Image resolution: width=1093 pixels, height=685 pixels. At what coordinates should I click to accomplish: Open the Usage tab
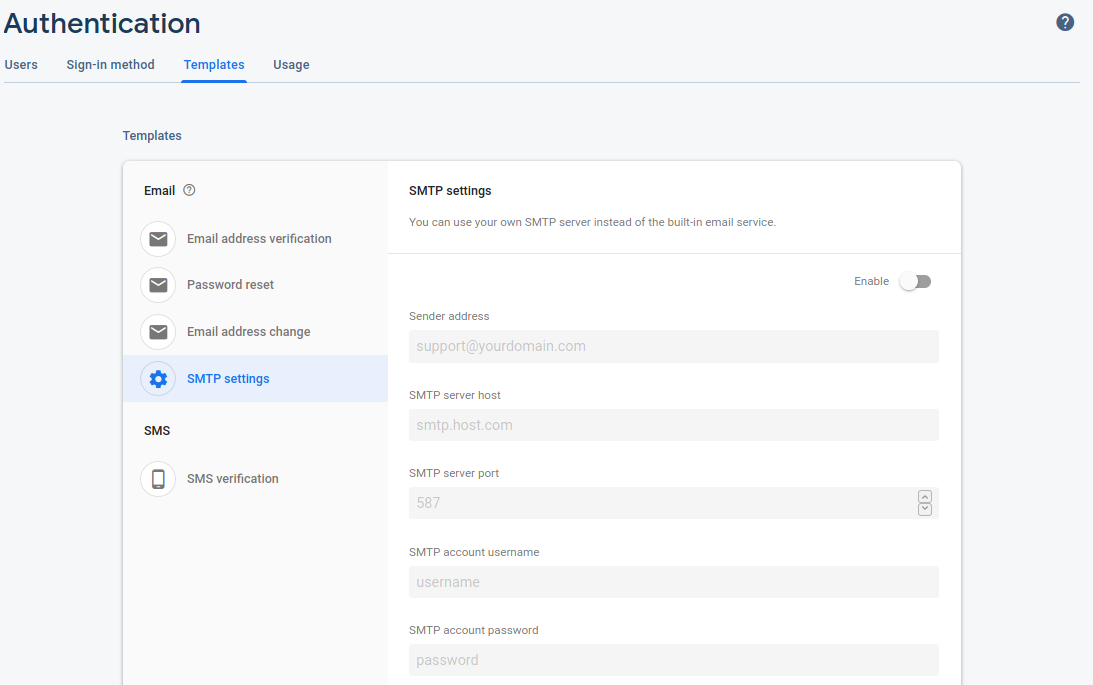click(291, 65)
